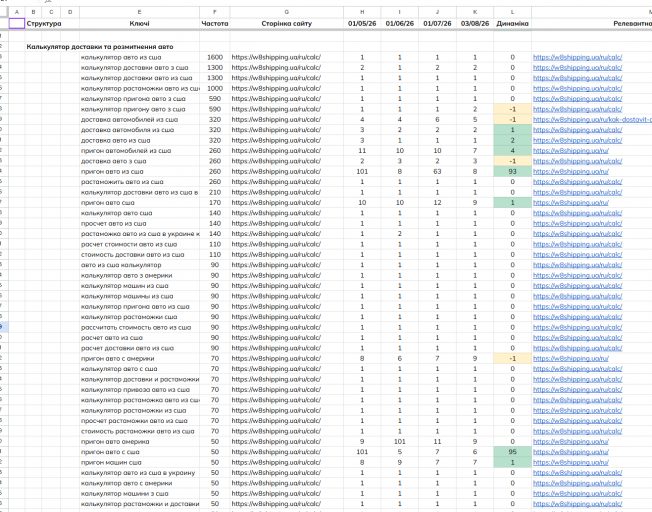The width and height of the screenshot is (652, 512).
Task: Select keyword cell 'калькулятор пригону авто з сша'
Action: click(x=139, y=109)
